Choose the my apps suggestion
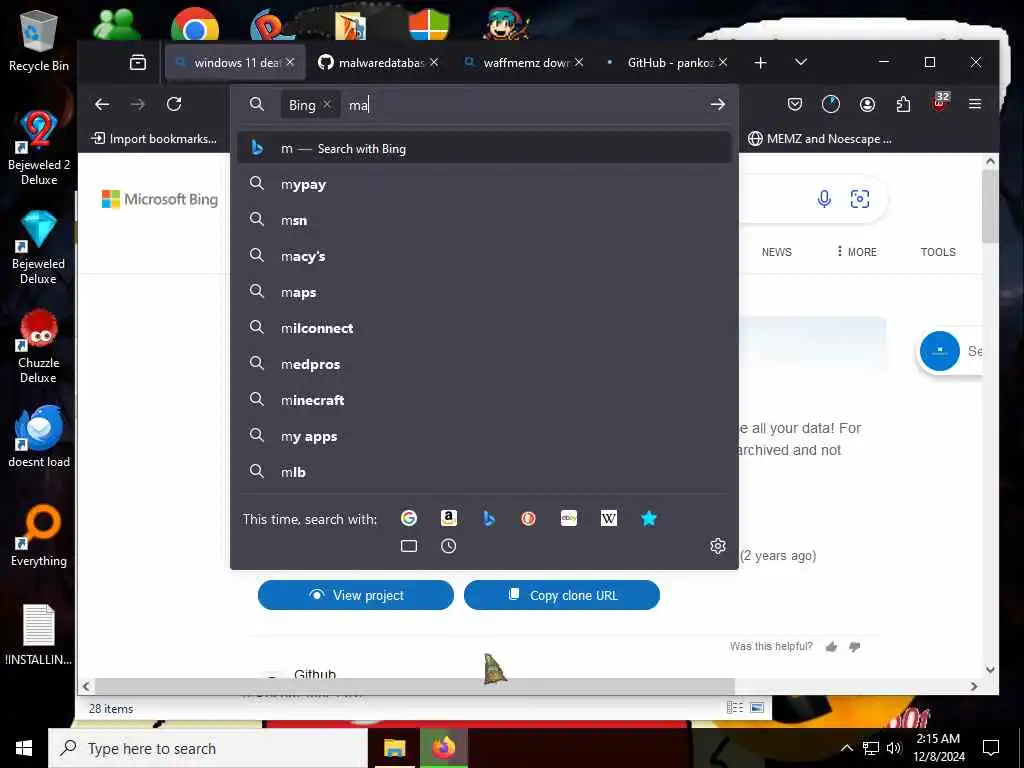 [484, 436]
